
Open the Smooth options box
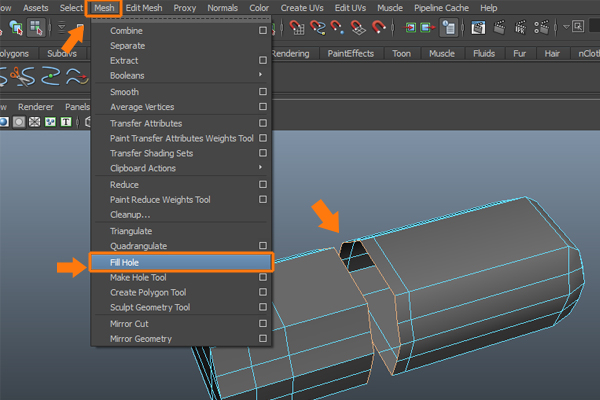pos(262,91)
